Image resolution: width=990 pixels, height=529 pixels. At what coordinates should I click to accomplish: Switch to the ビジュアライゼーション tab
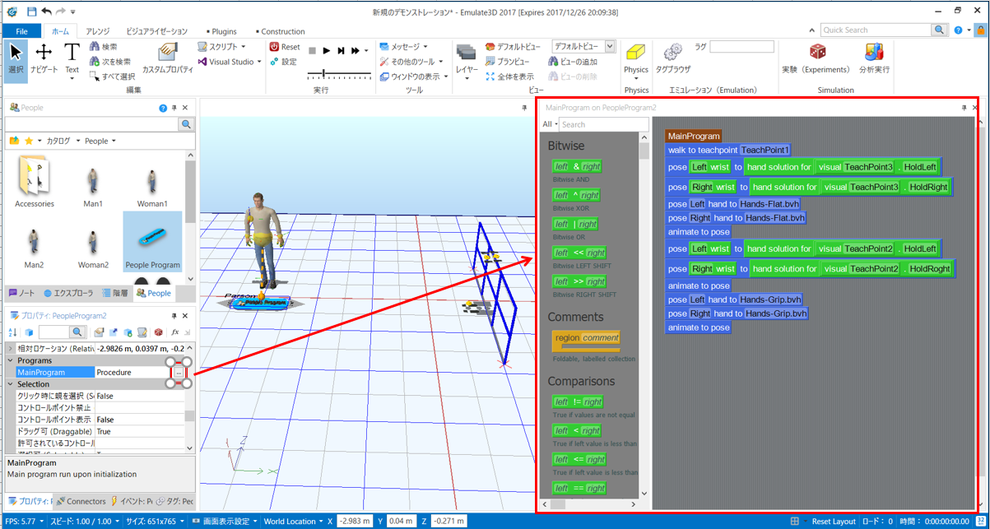[x=157, y=31]
